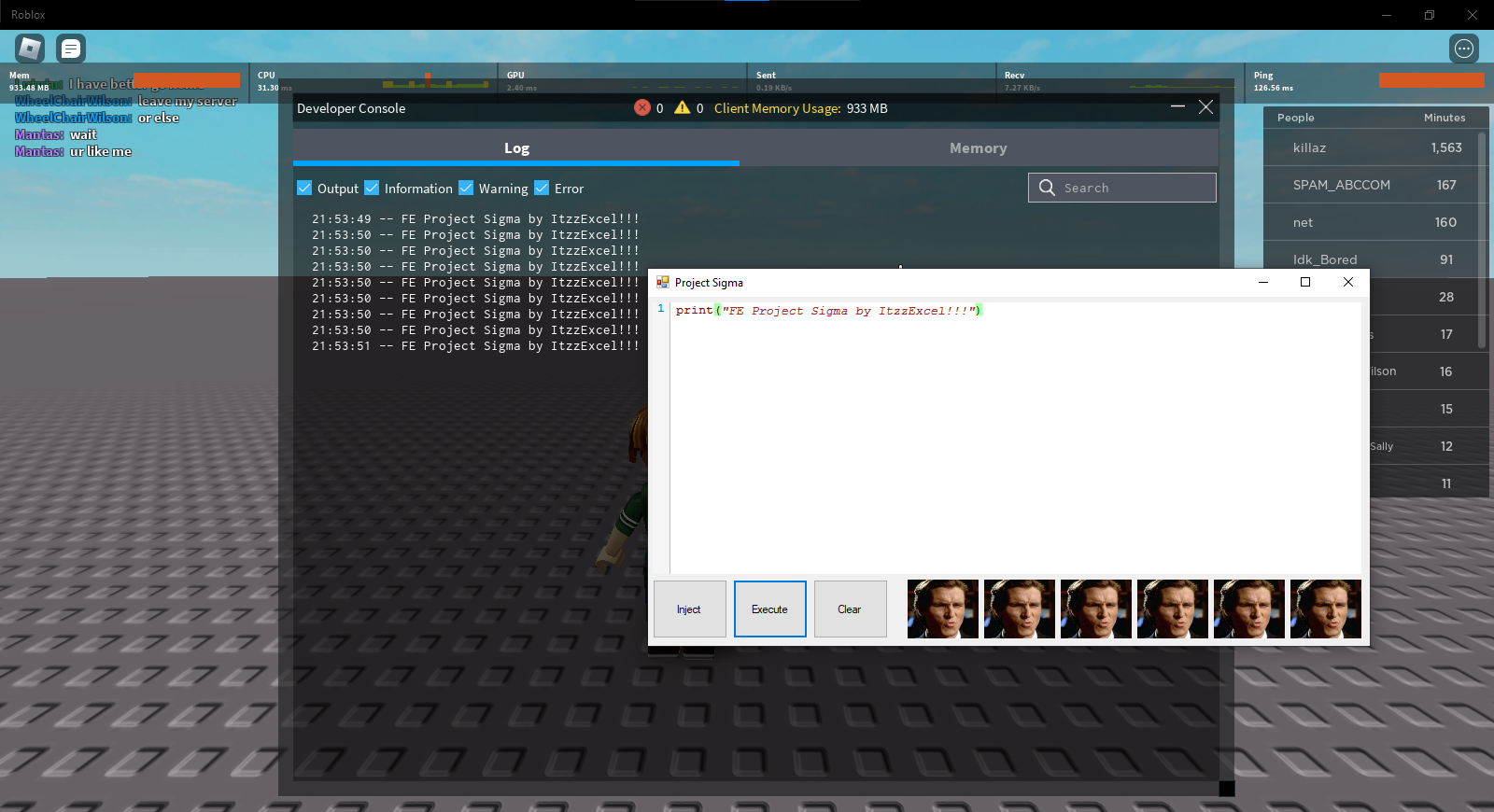Toggle the Output log filter checkbox
1494x812 pixels.
[304, 188]
